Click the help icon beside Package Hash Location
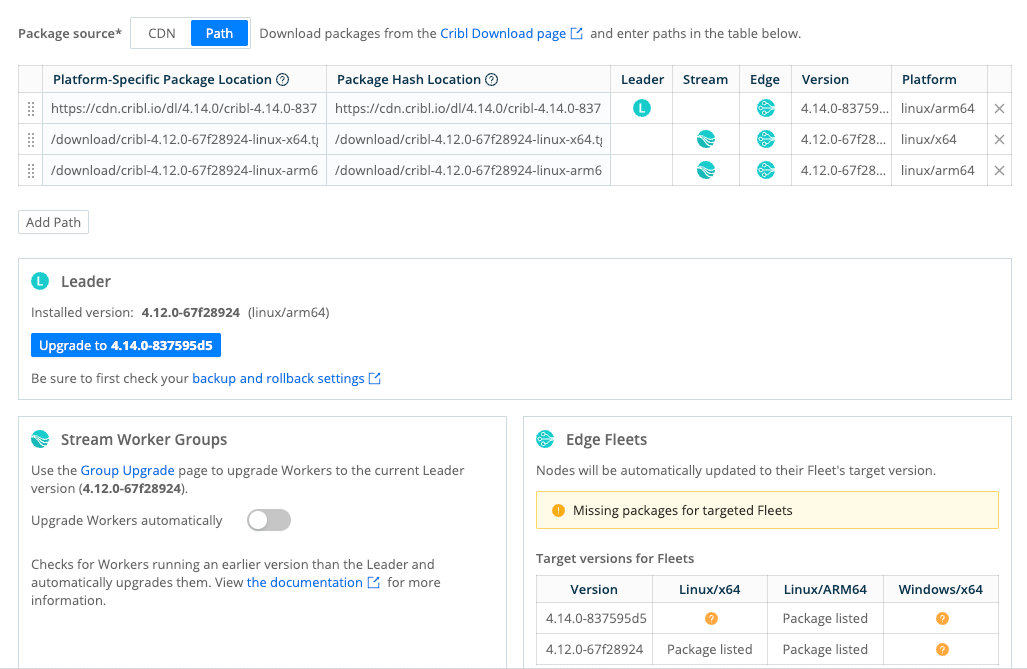1027x669 pixels. pos(491,80)
